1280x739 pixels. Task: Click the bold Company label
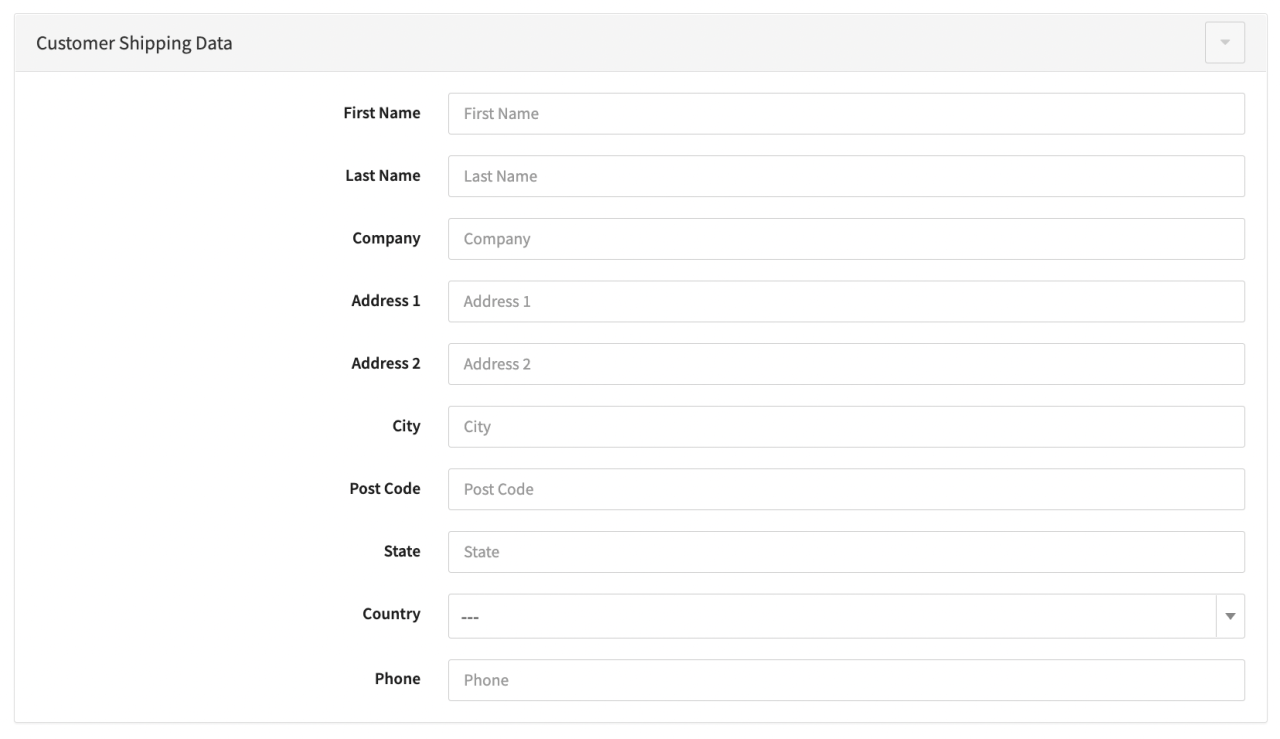pos(386,238)
